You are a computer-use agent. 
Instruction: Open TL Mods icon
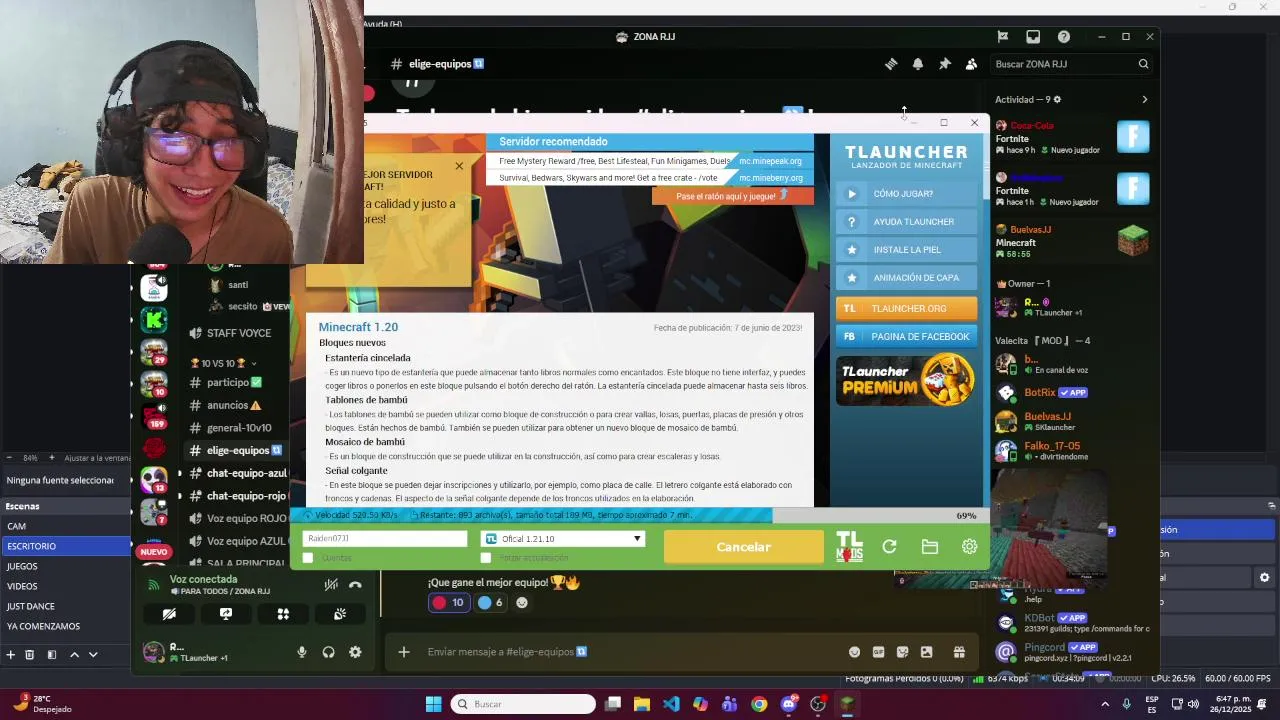coord(849,547)
